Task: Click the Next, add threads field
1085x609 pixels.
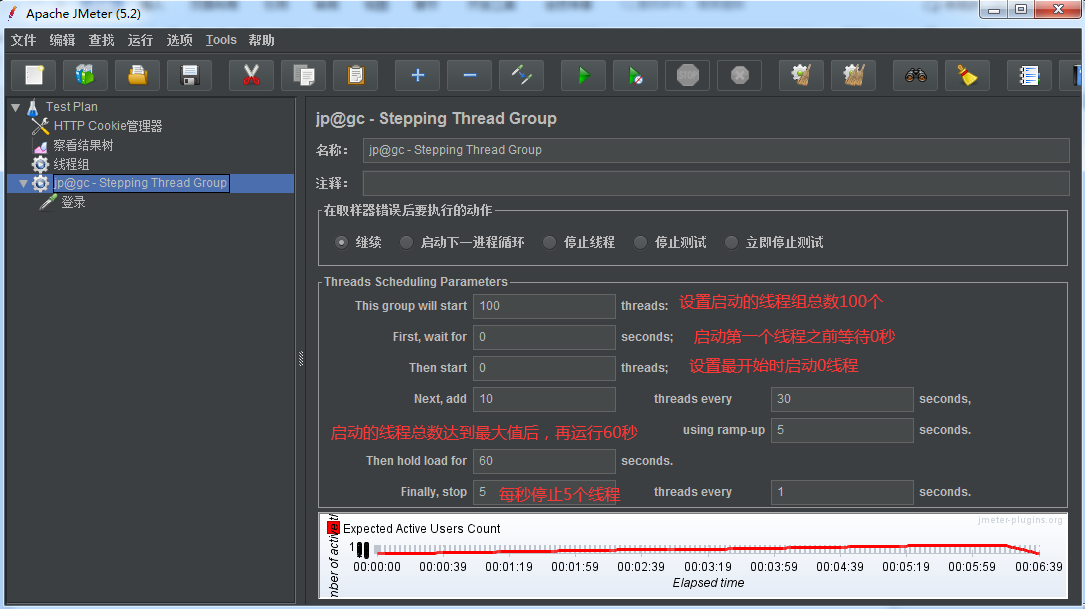Action: [544, 399]
